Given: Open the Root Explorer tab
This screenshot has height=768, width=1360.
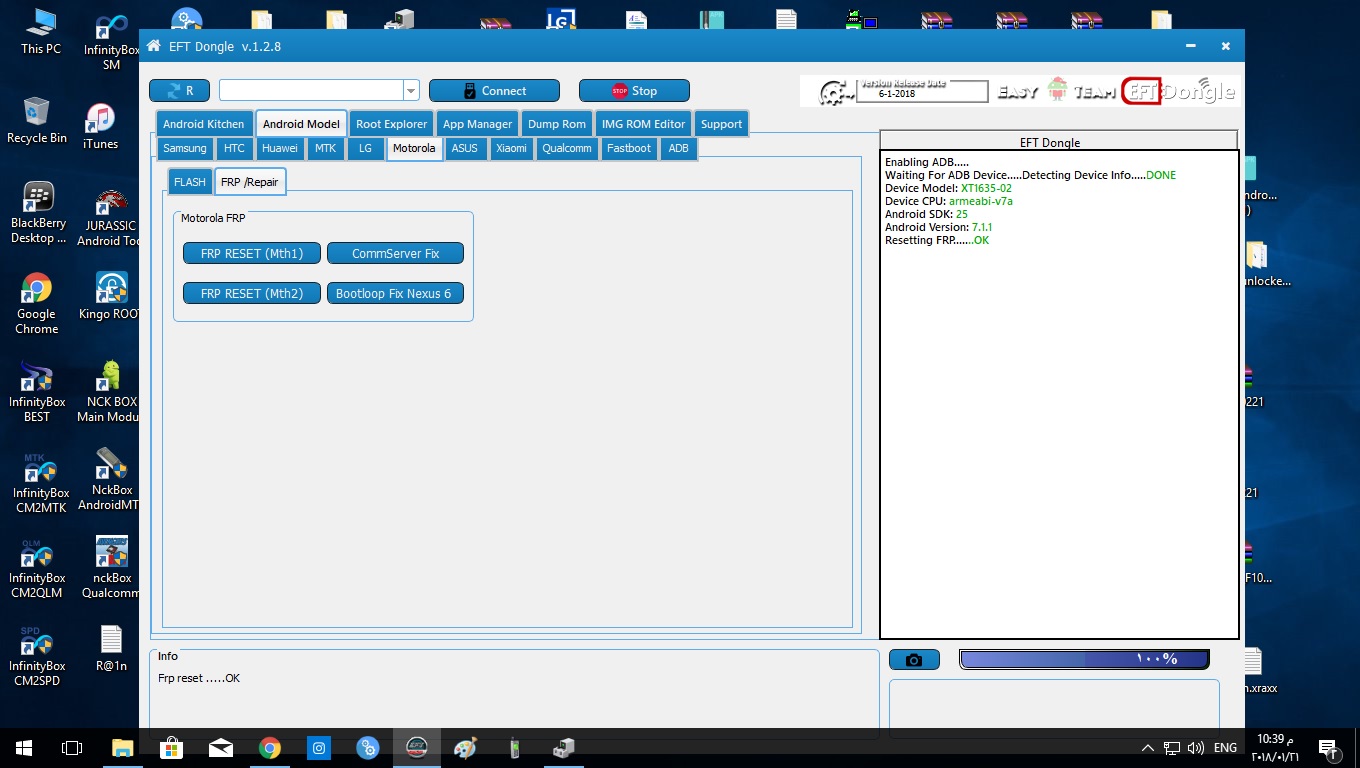Looking at the screenshot, I should [392, 124].
